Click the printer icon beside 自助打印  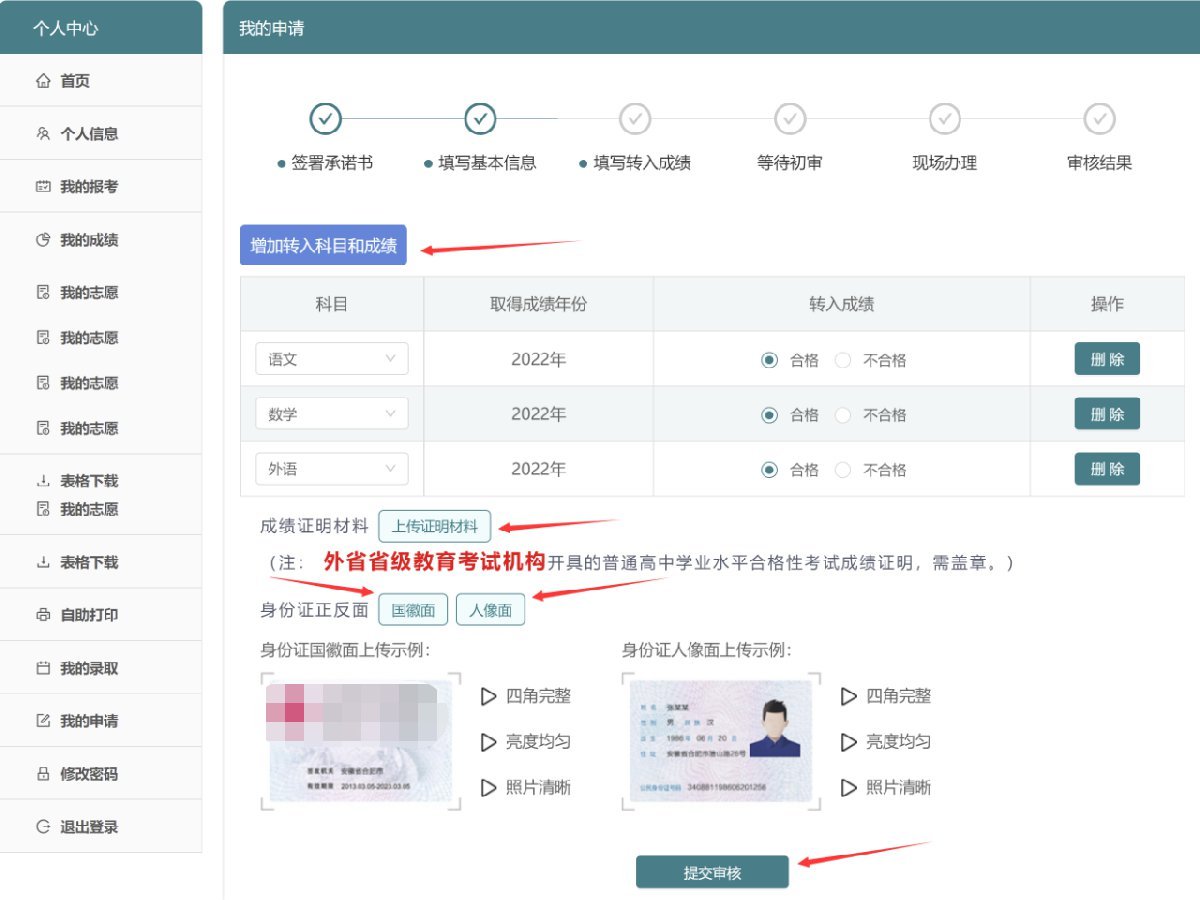click(x=43, y=615)
